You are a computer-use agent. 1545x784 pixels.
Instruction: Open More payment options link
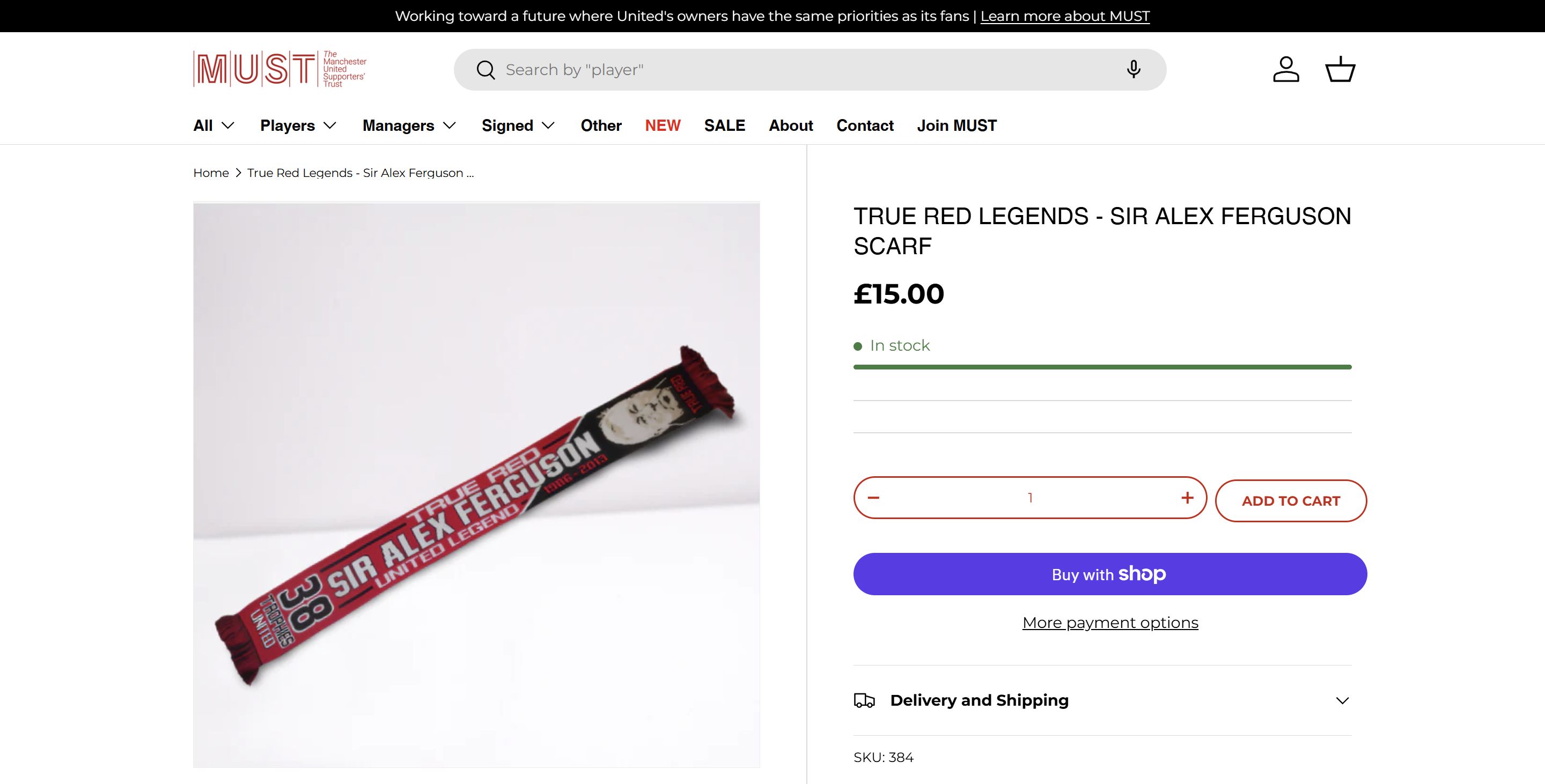(x=1110, y=623)
